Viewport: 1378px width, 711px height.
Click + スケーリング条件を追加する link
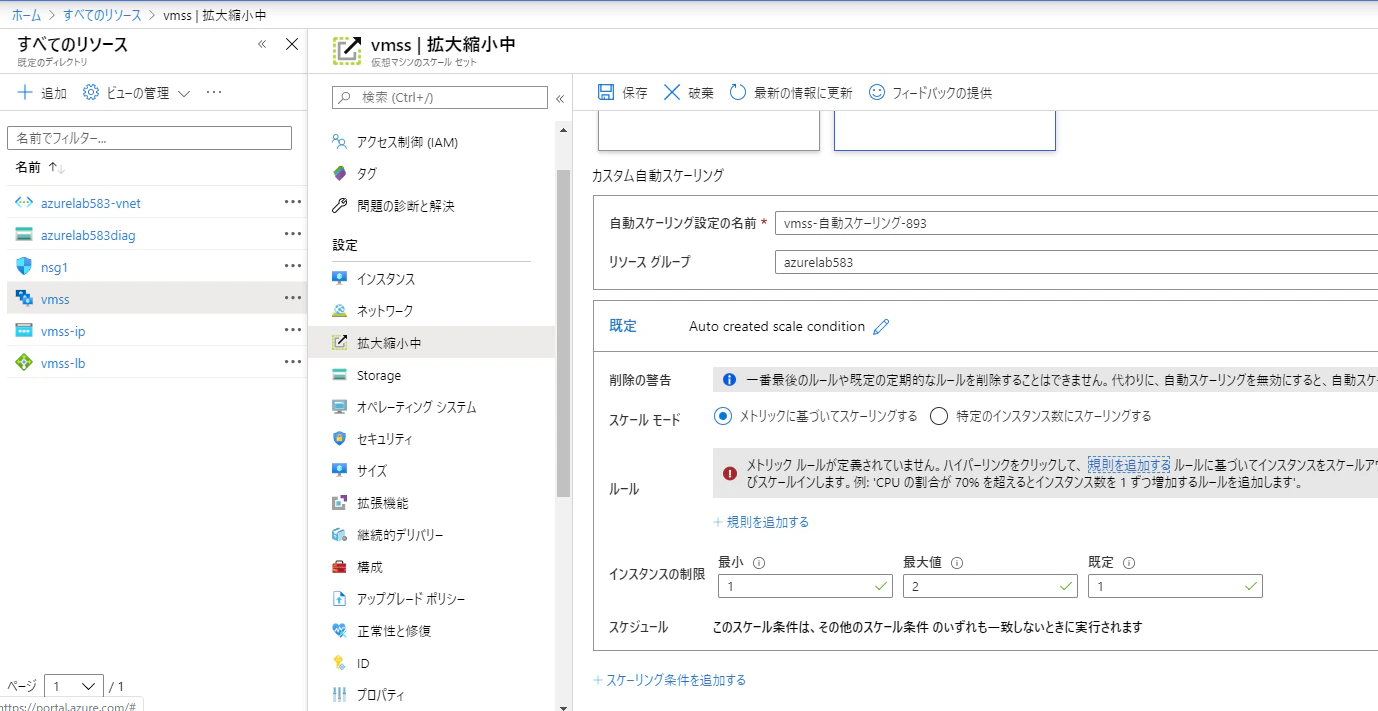pos(669,680)
